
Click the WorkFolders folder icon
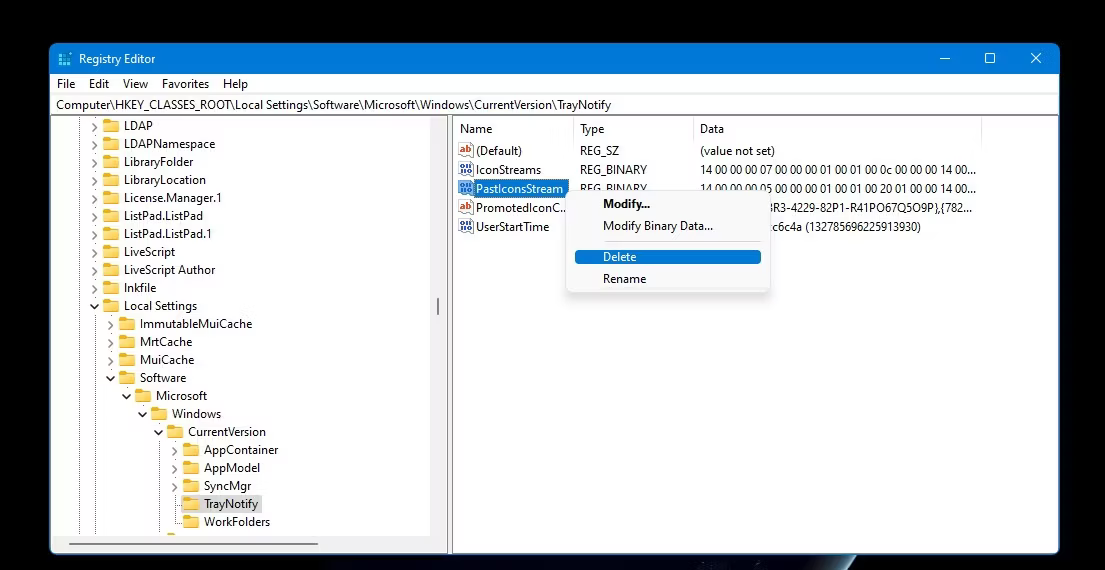[x=191, y=522]
